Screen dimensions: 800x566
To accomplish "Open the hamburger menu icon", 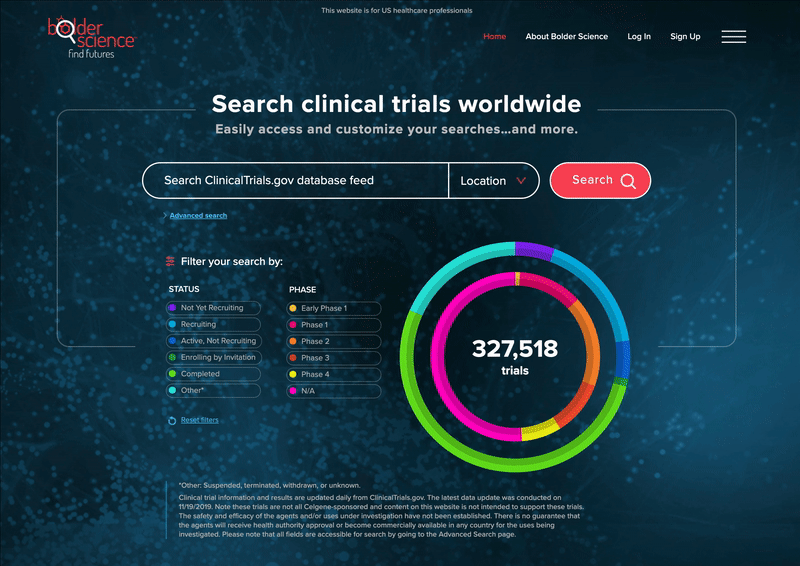I will 733,37.
